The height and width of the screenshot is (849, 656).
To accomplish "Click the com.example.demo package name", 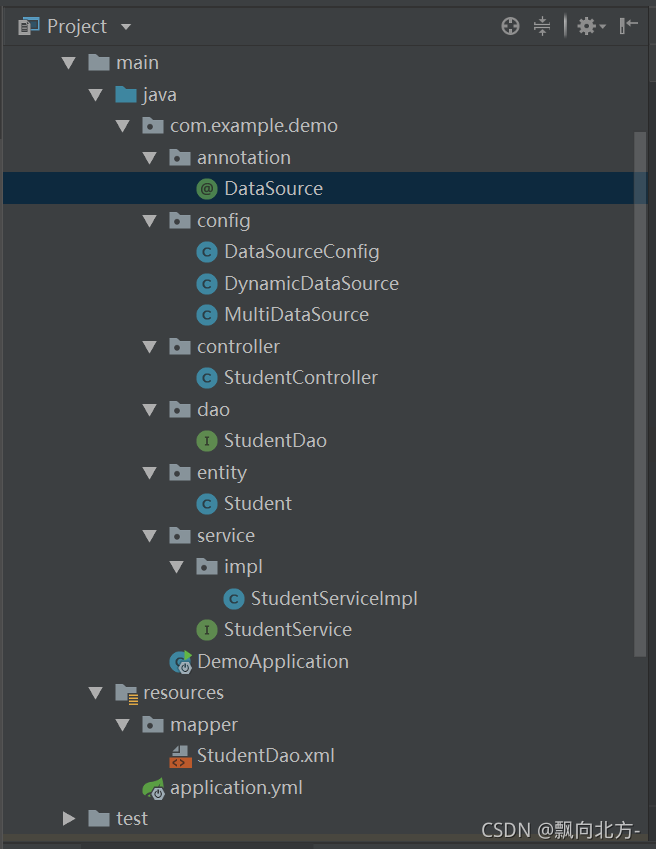I will (253, 125).
